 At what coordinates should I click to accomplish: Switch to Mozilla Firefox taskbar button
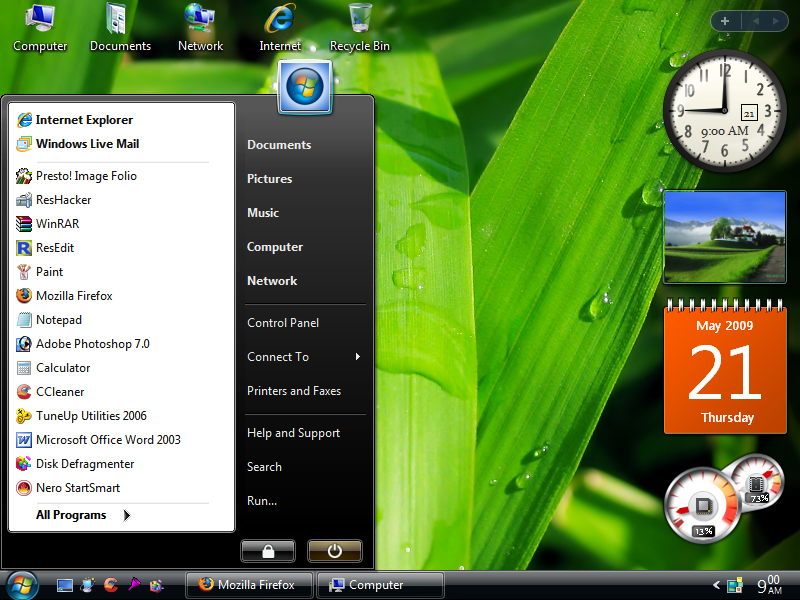(x=249, y=585)
